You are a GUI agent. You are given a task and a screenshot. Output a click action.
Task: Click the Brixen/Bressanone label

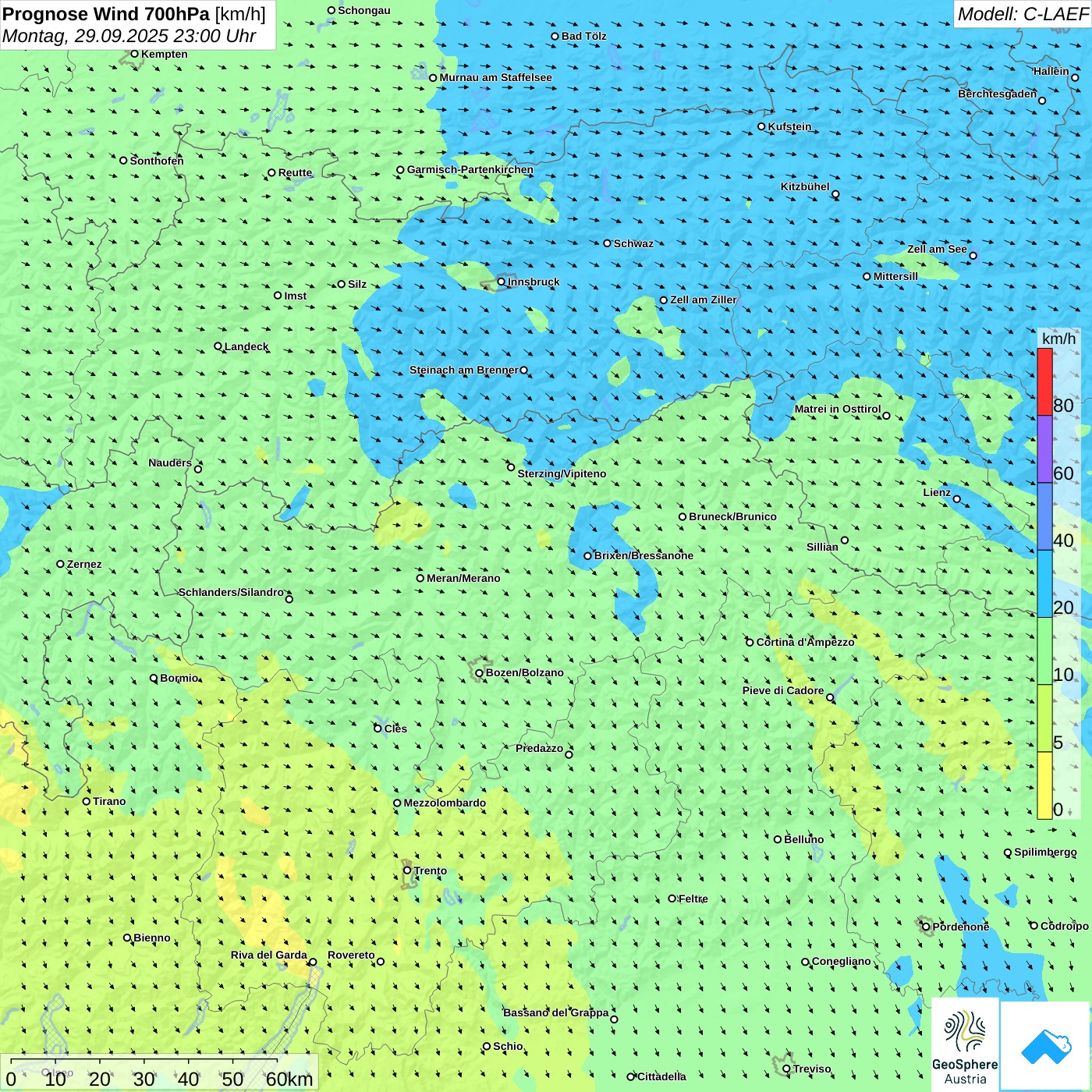pyautogui.click(x=643, y=555)
